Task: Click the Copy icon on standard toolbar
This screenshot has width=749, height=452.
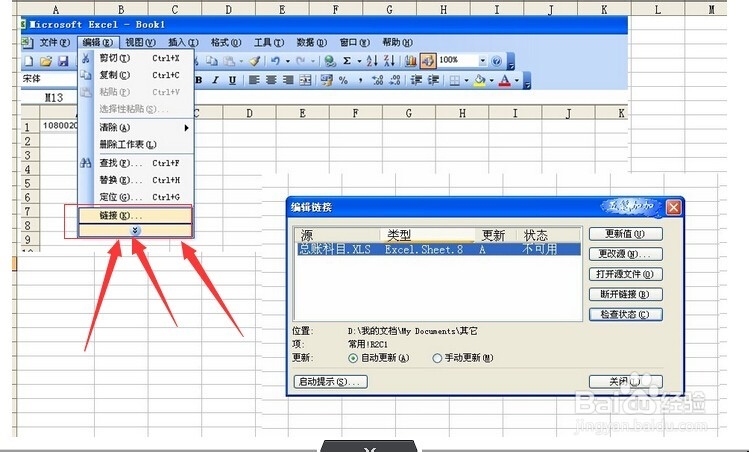Action: [212, 61]
